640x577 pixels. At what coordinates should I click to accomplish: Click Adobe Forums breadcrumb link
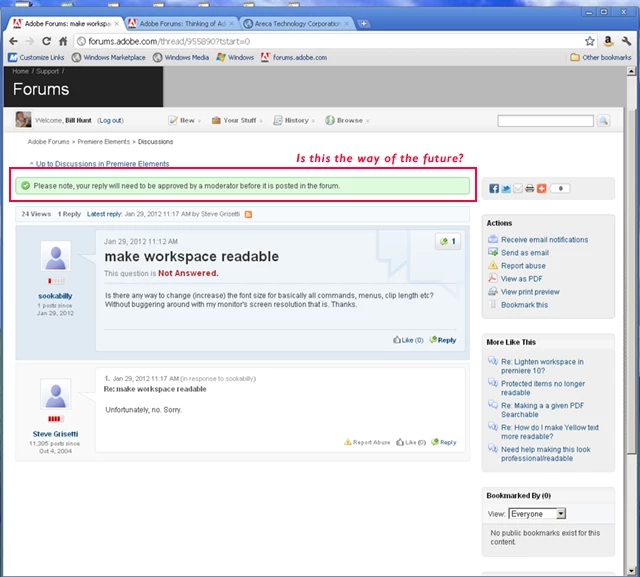[48, 142]
